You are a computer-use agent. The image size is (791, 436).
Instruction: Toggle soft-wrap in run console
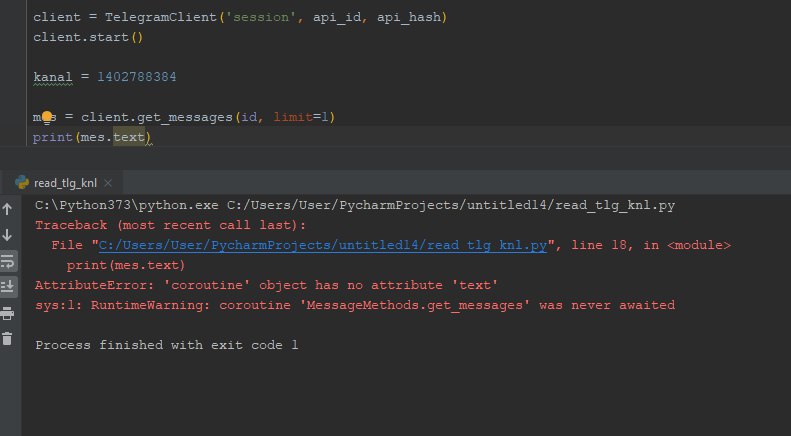coord(8,261)
